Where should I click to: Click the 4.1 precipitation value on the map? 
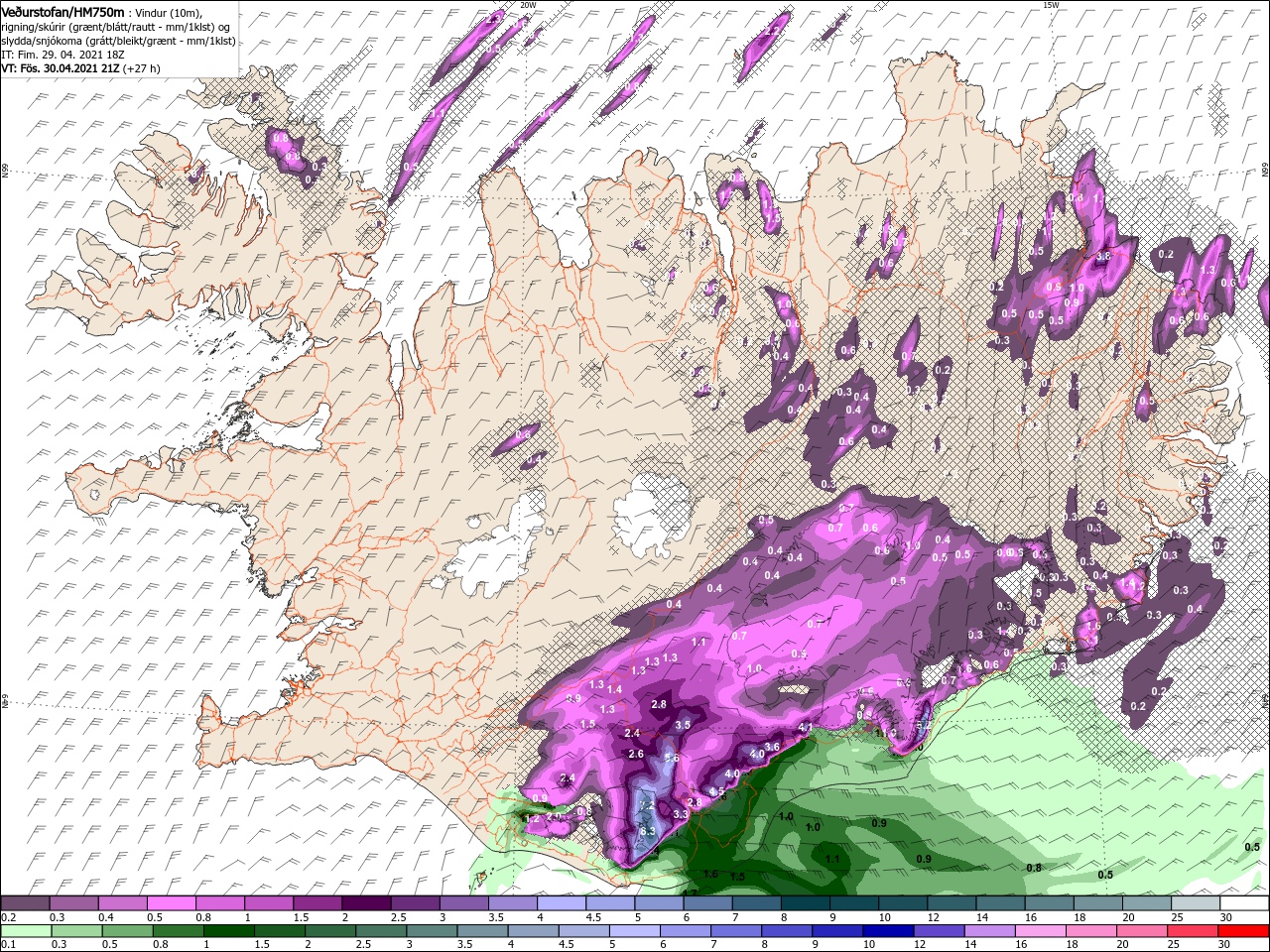click(x=806, y=728)
